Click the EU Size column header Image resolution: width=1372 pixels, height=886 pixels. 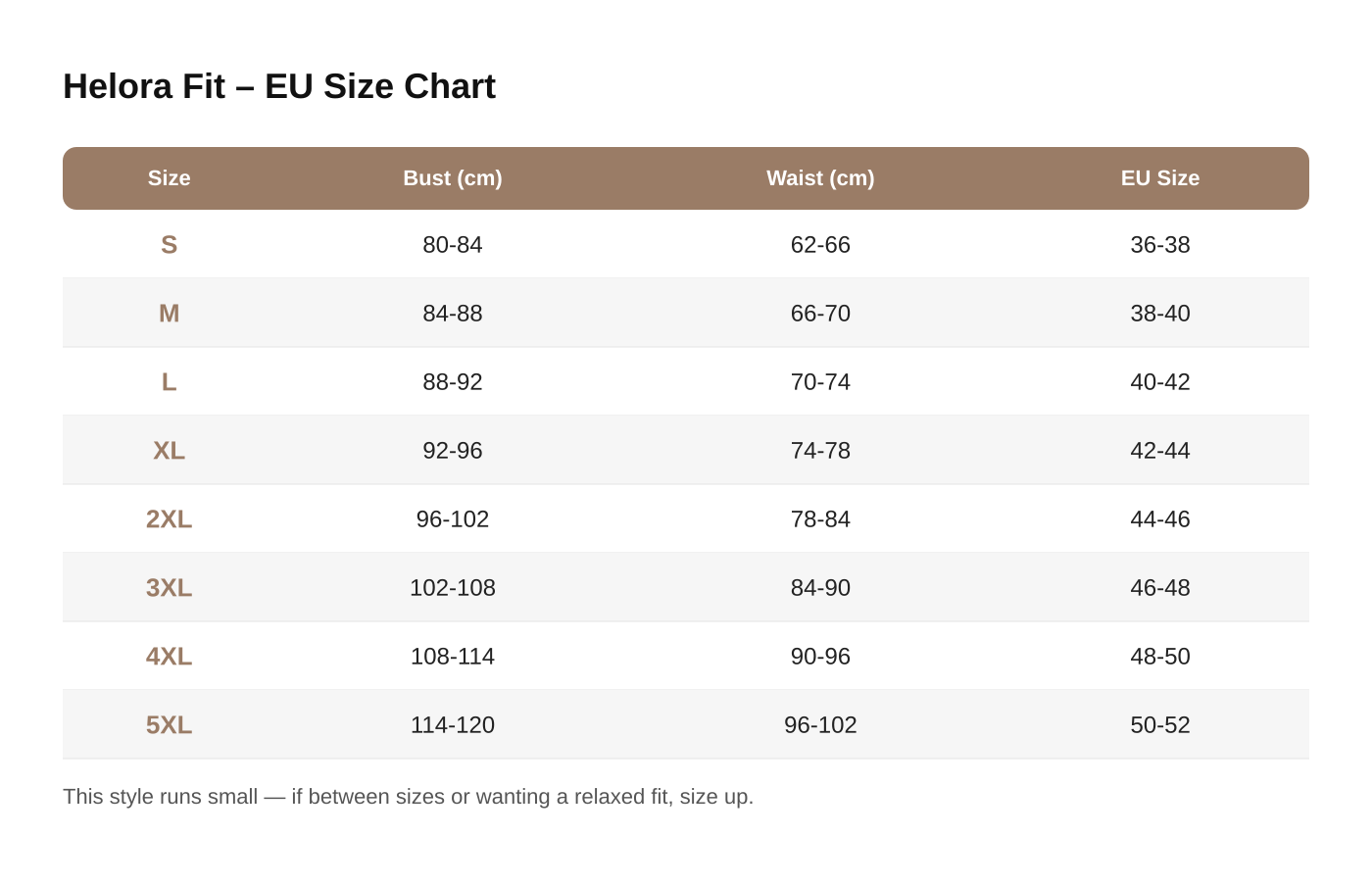click(x=1160, y=178)
